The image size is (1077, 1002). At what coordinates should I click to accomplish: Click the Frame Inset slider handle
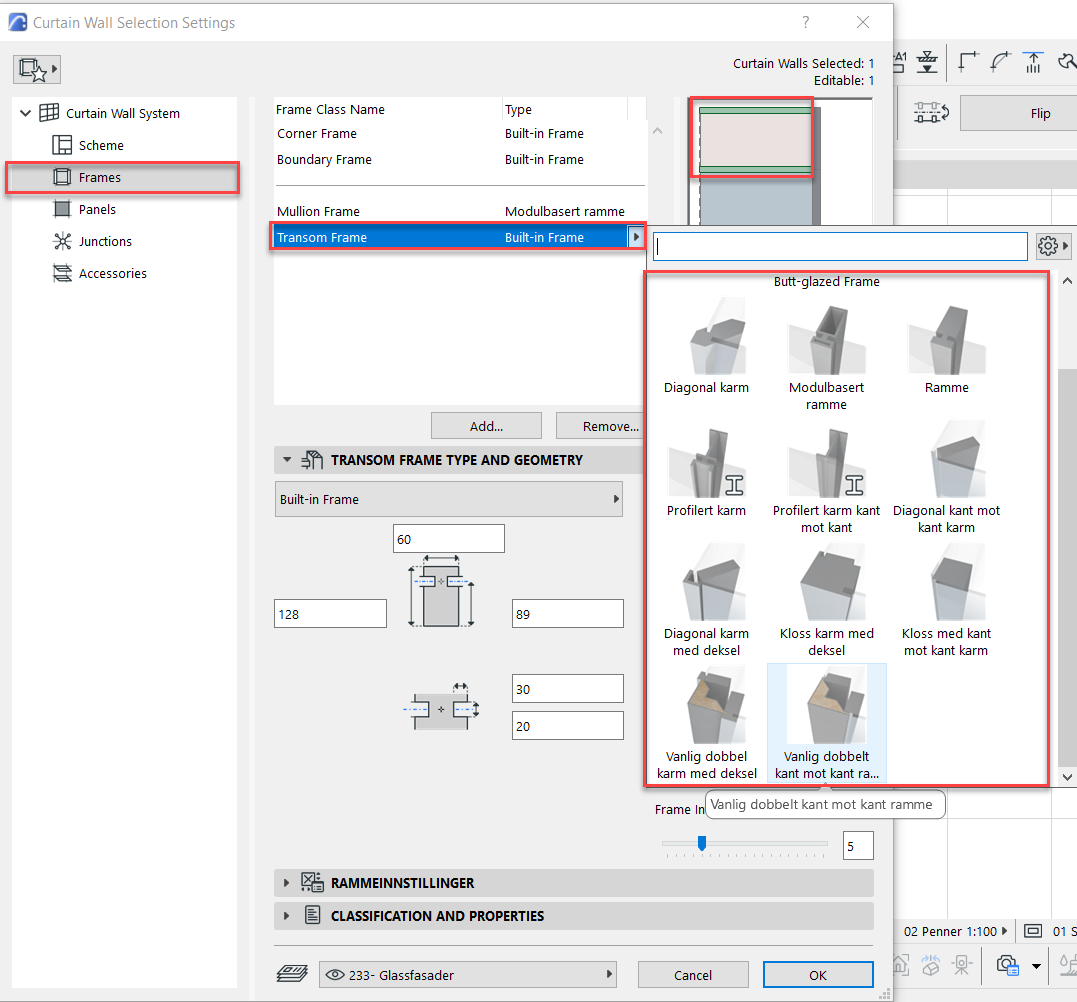pyautogui.click(x=702, y=843)
